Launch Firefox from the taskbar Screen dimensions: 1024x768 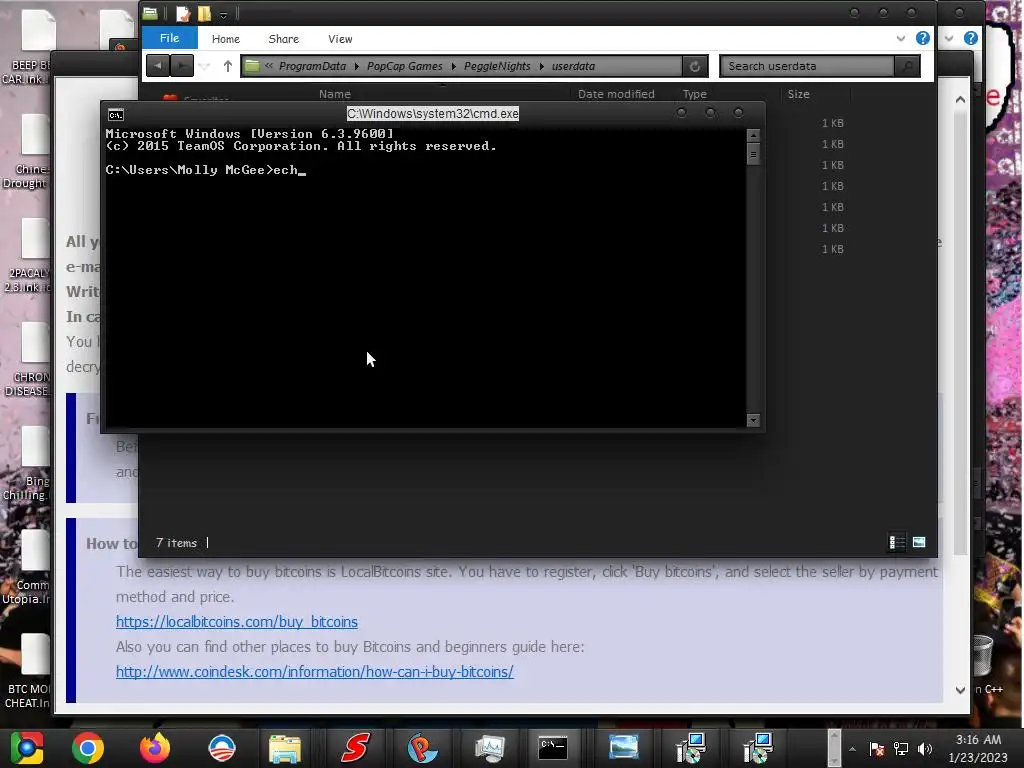(x=155, y=748)
